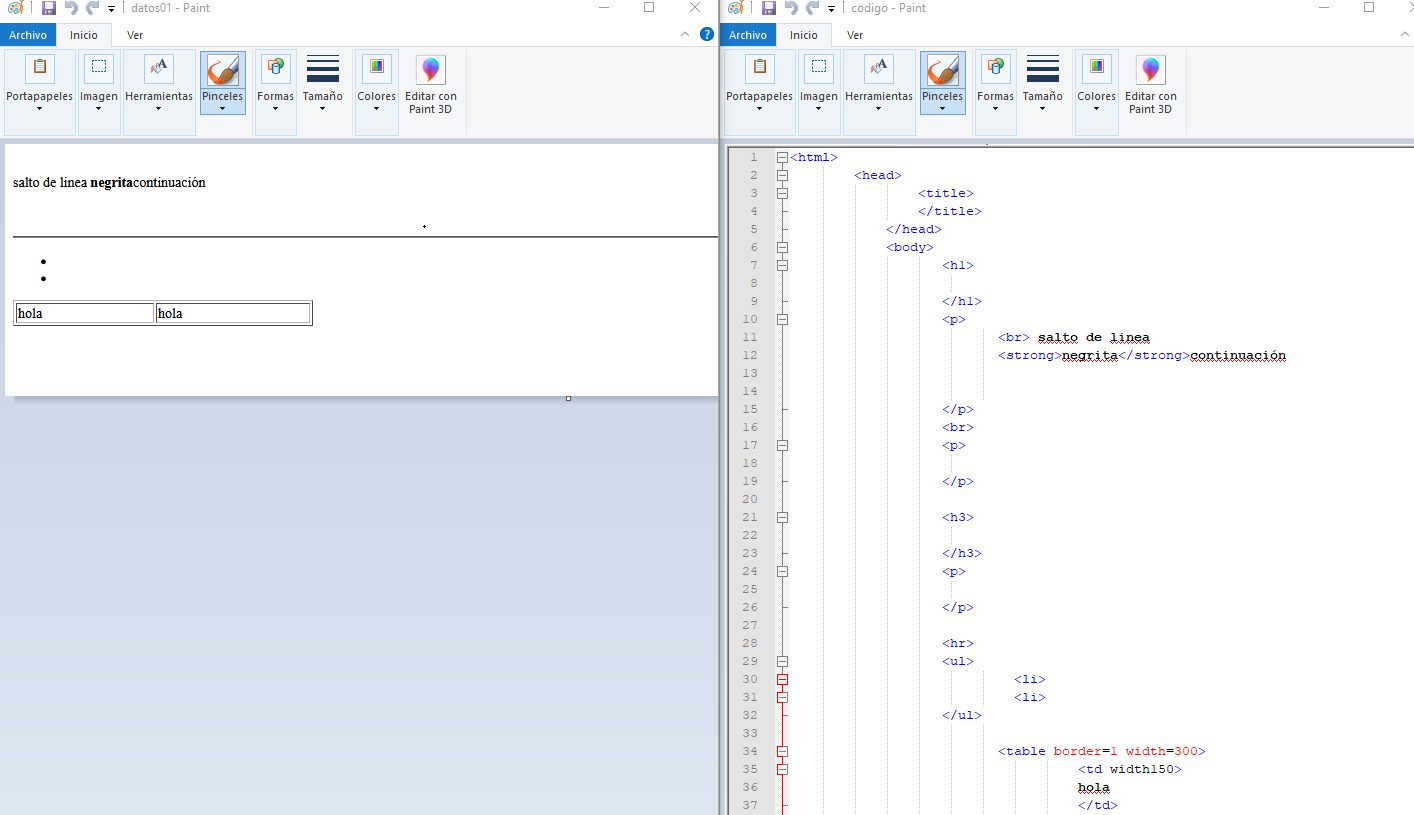Open Portapapeles clipboard icon in codigo window
The height and width of the screenshot is (815, 1414).
(x=759, y=70)
